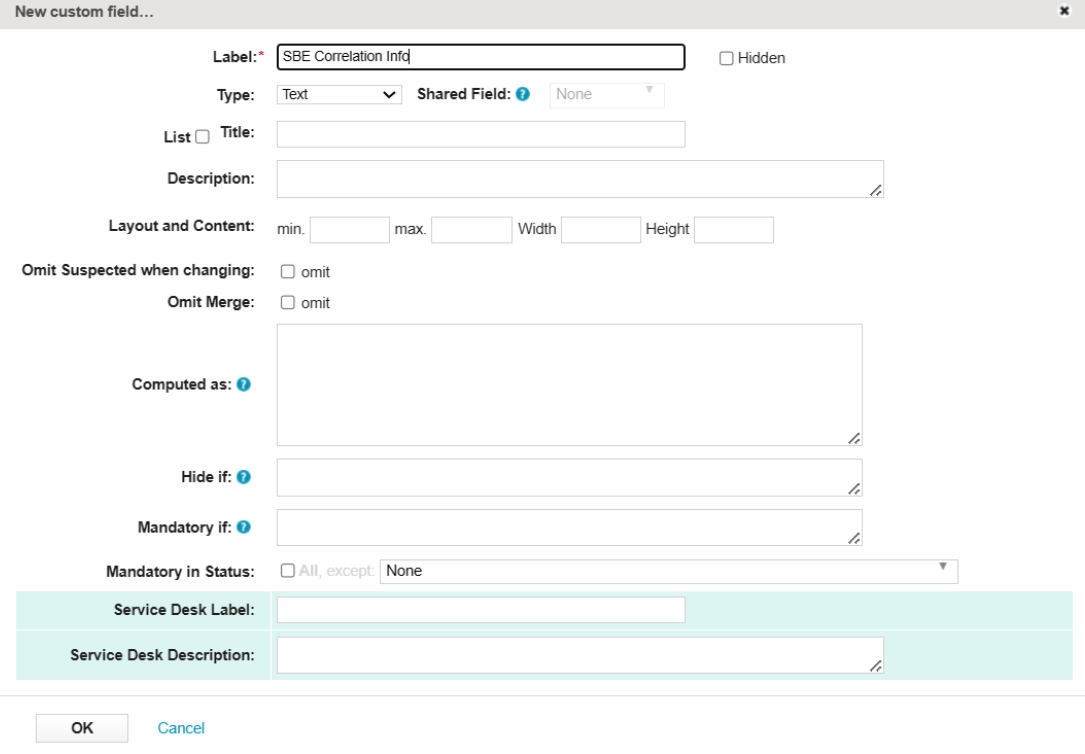The image size is (1085, 754).
Task: Click the Computed as text area
Action: (568, 385)
